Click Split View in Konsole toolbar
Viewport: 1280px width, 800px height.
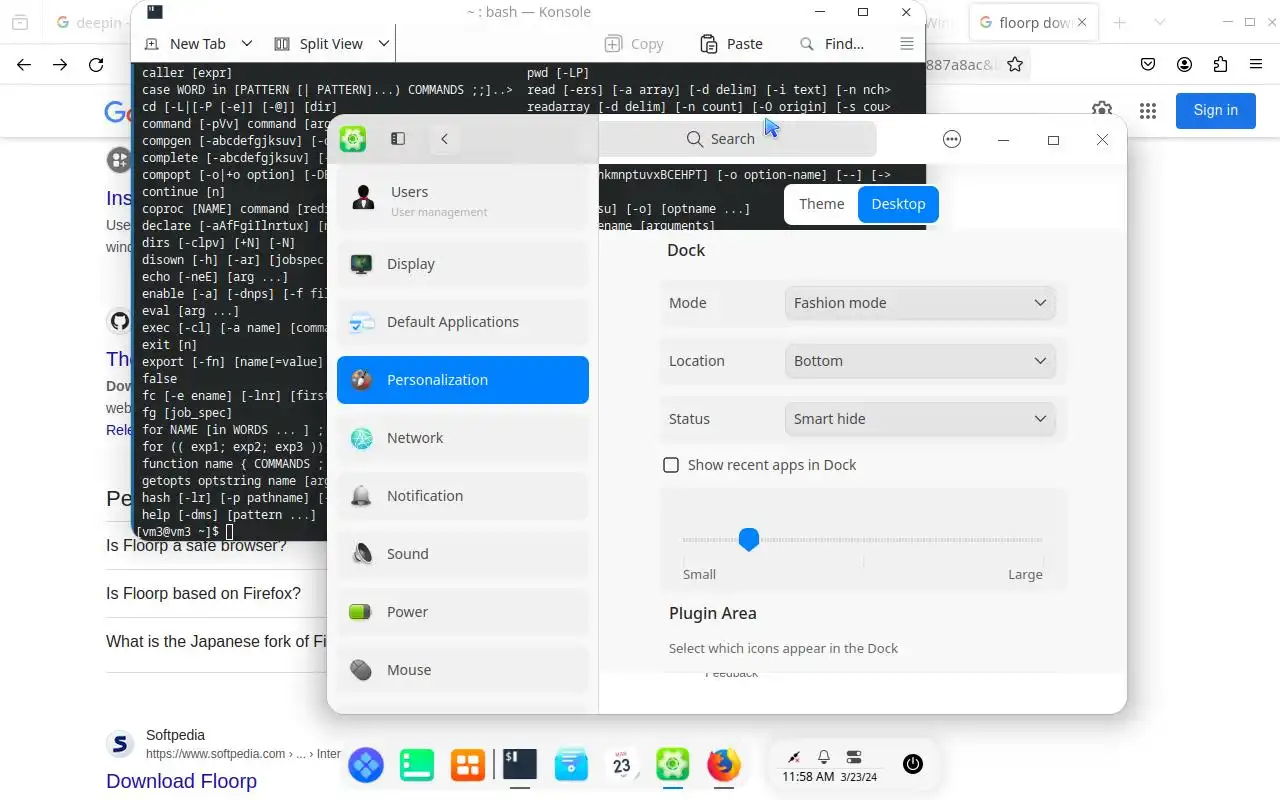coord(319,44)
